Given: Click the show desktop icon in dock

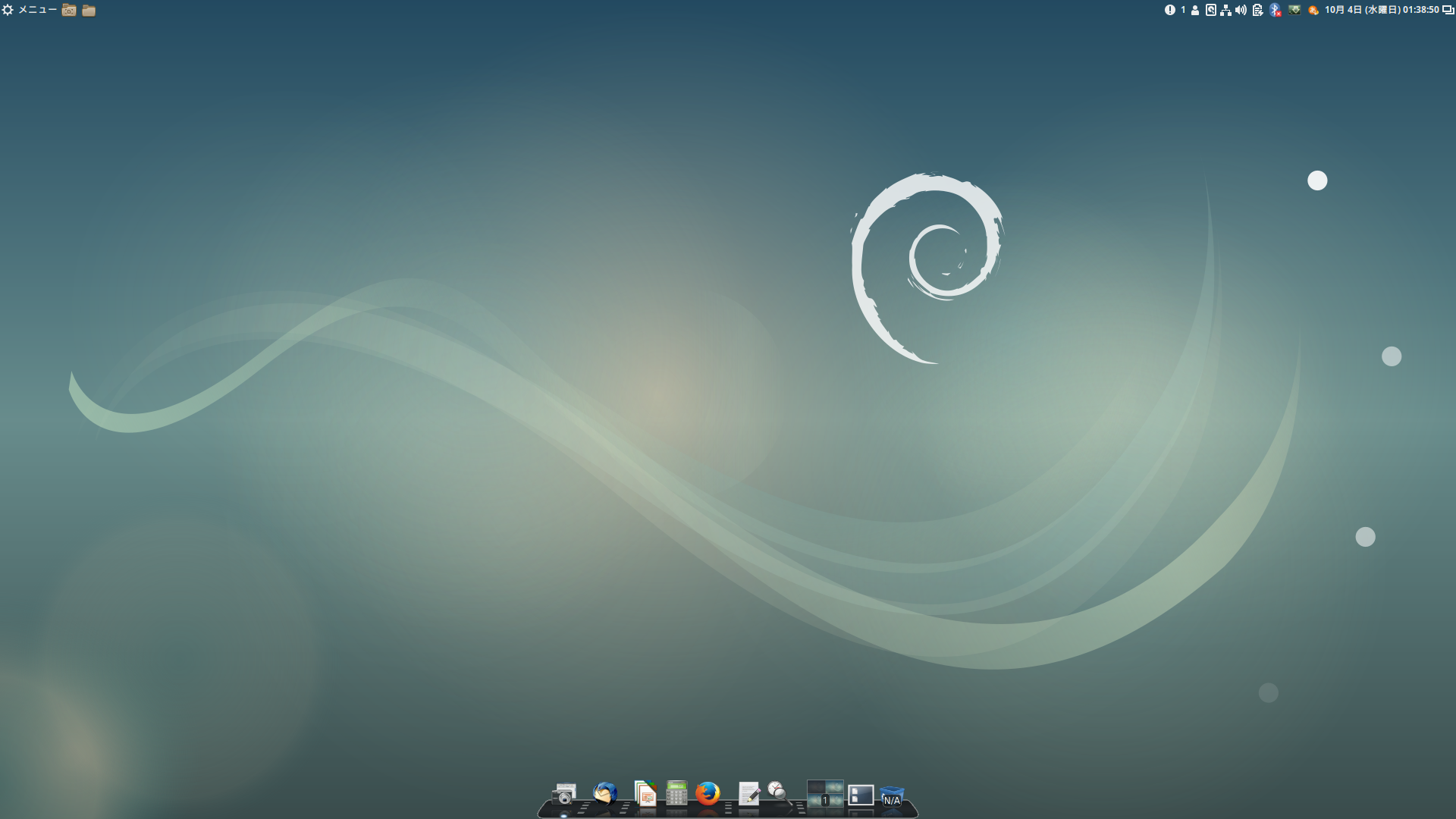Looking at the screenshot, I should 861,795.
